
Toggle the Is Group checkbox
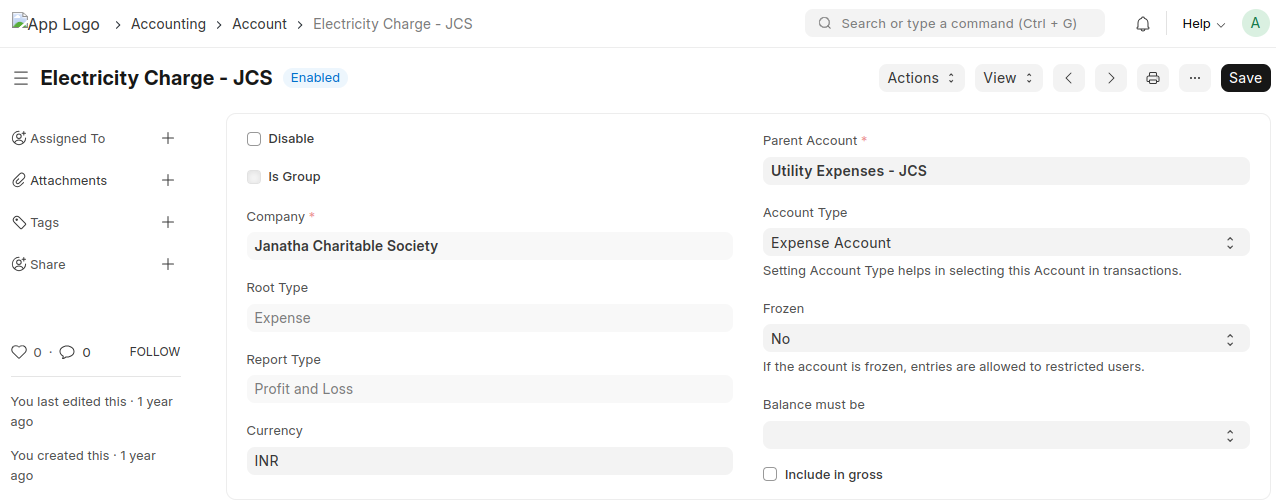pos(254,177)
